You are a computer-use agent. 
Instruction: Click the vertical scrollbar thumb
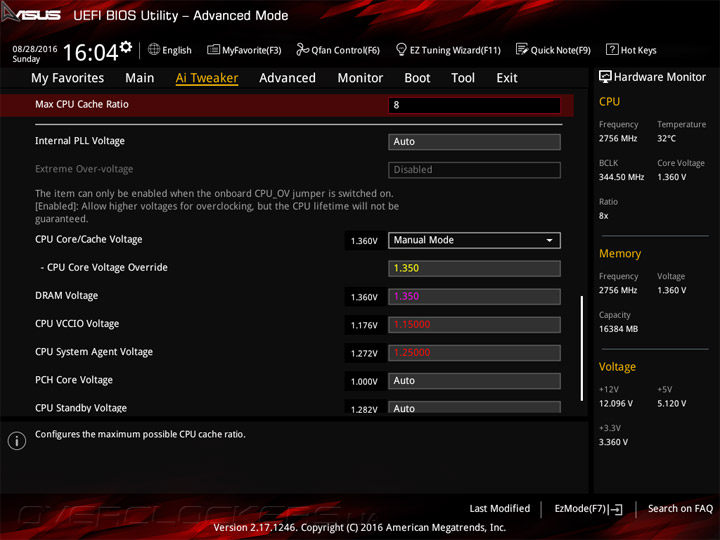click(x=582, y=349)
